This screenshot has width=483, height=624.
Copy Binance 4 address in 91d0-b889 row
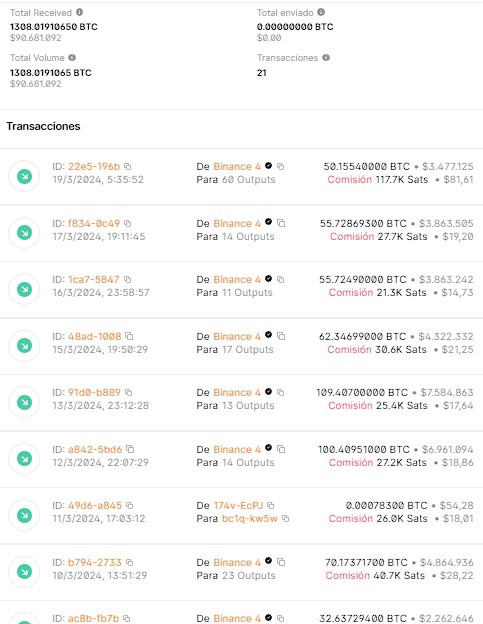[280, 392]
